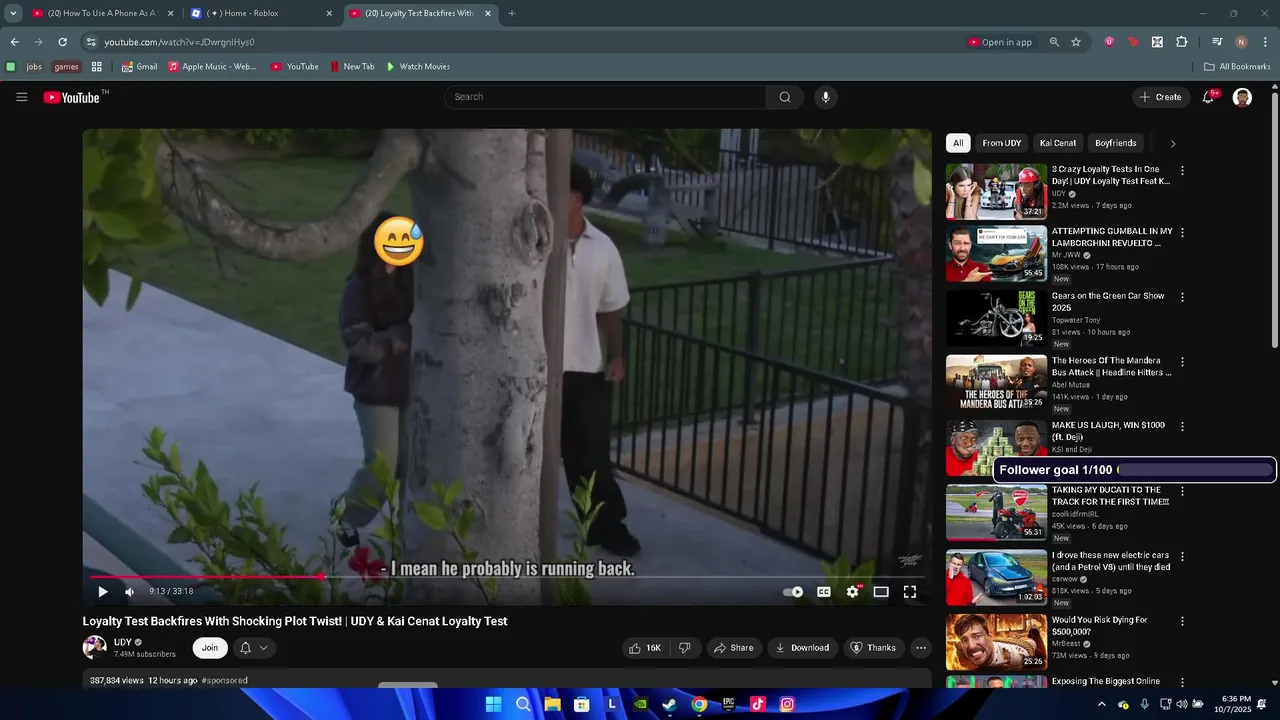Click the Create button

pos(1160,97)
